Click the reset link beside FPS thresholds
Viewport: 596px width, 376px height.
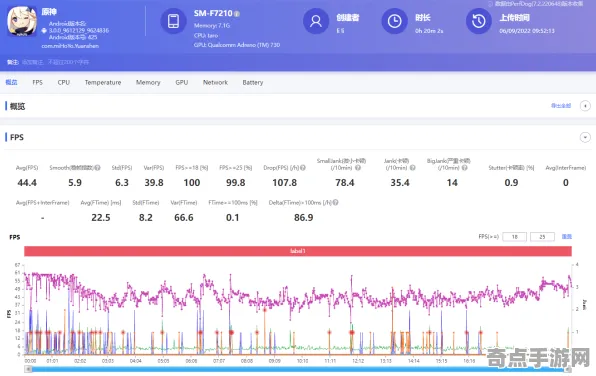click(x=567, y=236)
